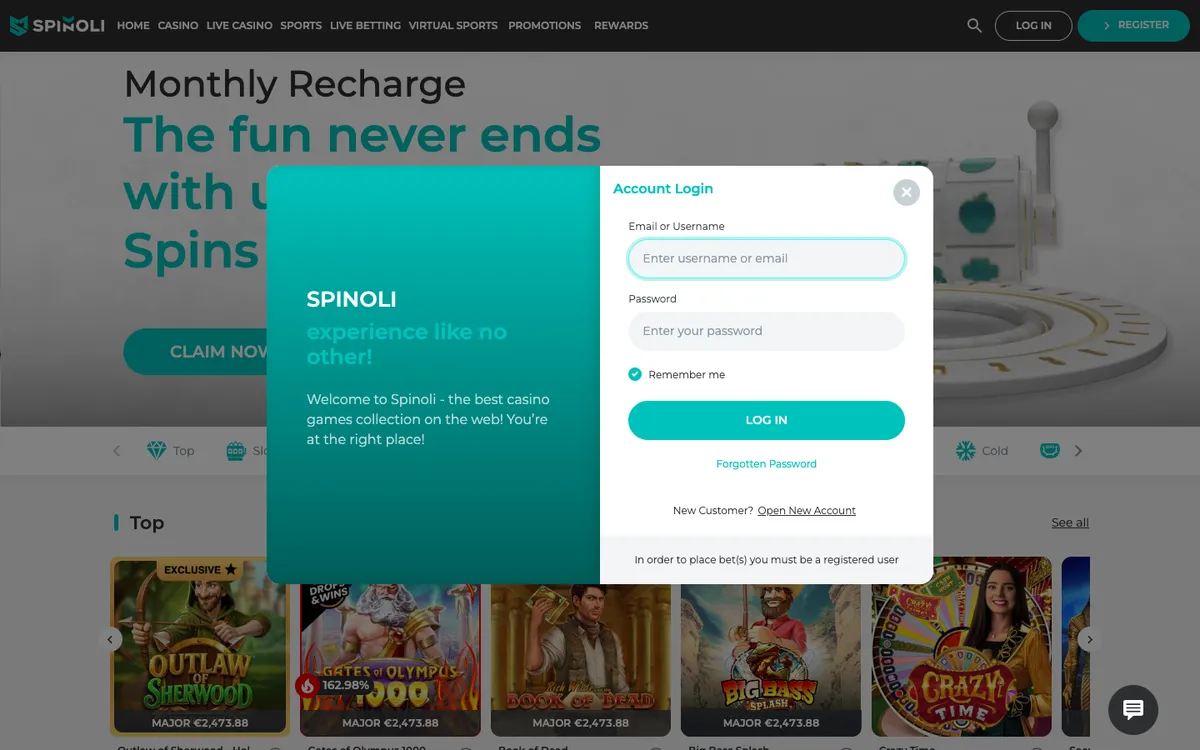Image resolution: width=1200 pixels, height=750 pixels.
Task: Open the live chat bubble icon
Action: (1133, 709)
